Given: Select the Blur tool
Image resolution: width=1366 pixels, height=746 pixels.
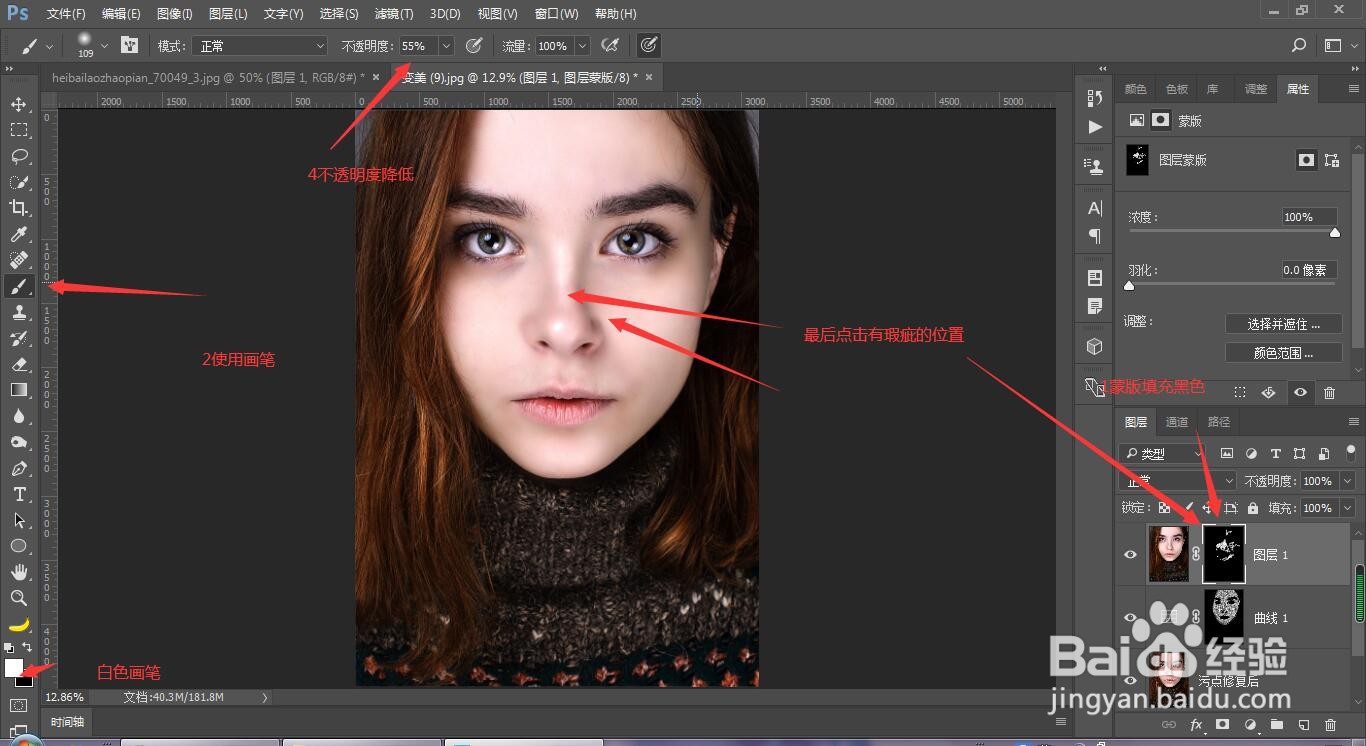Looking at the screenshot, I should pyautogui.click(x=19, y=416).
